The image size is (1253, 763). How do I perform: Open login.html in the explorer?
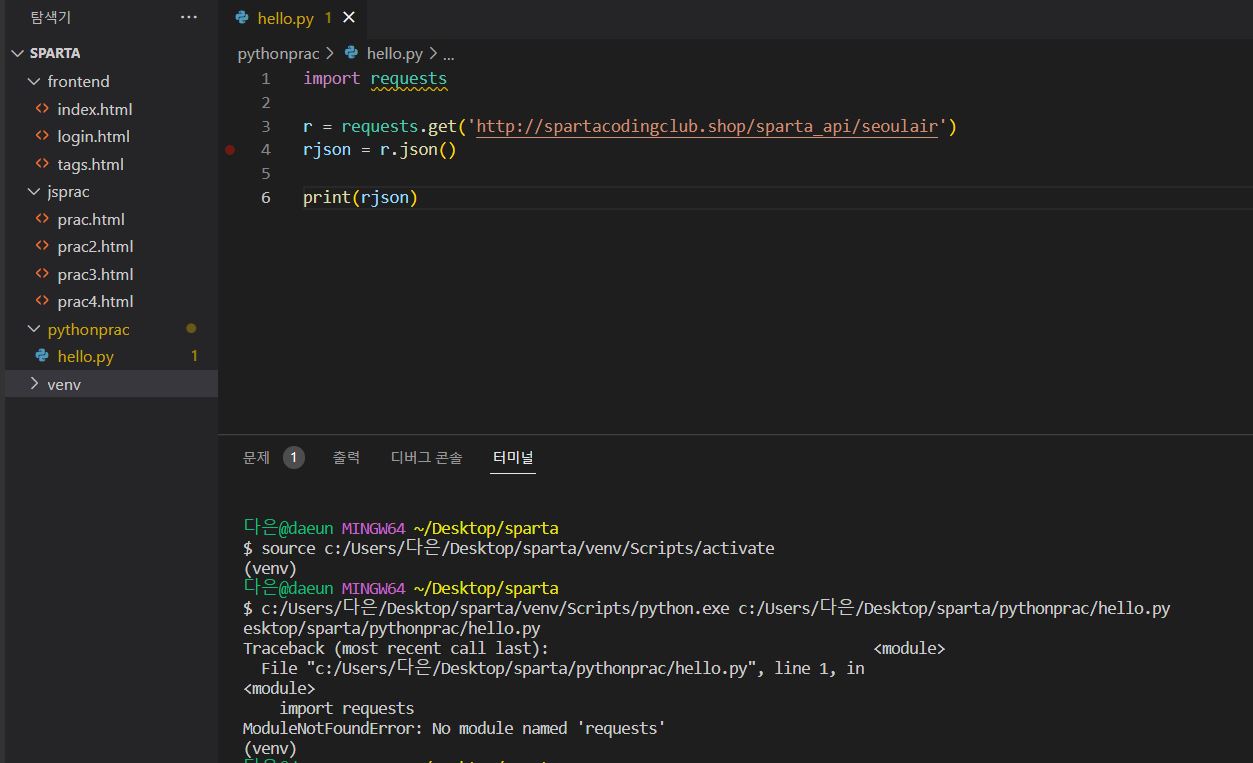tap(93, 136)
